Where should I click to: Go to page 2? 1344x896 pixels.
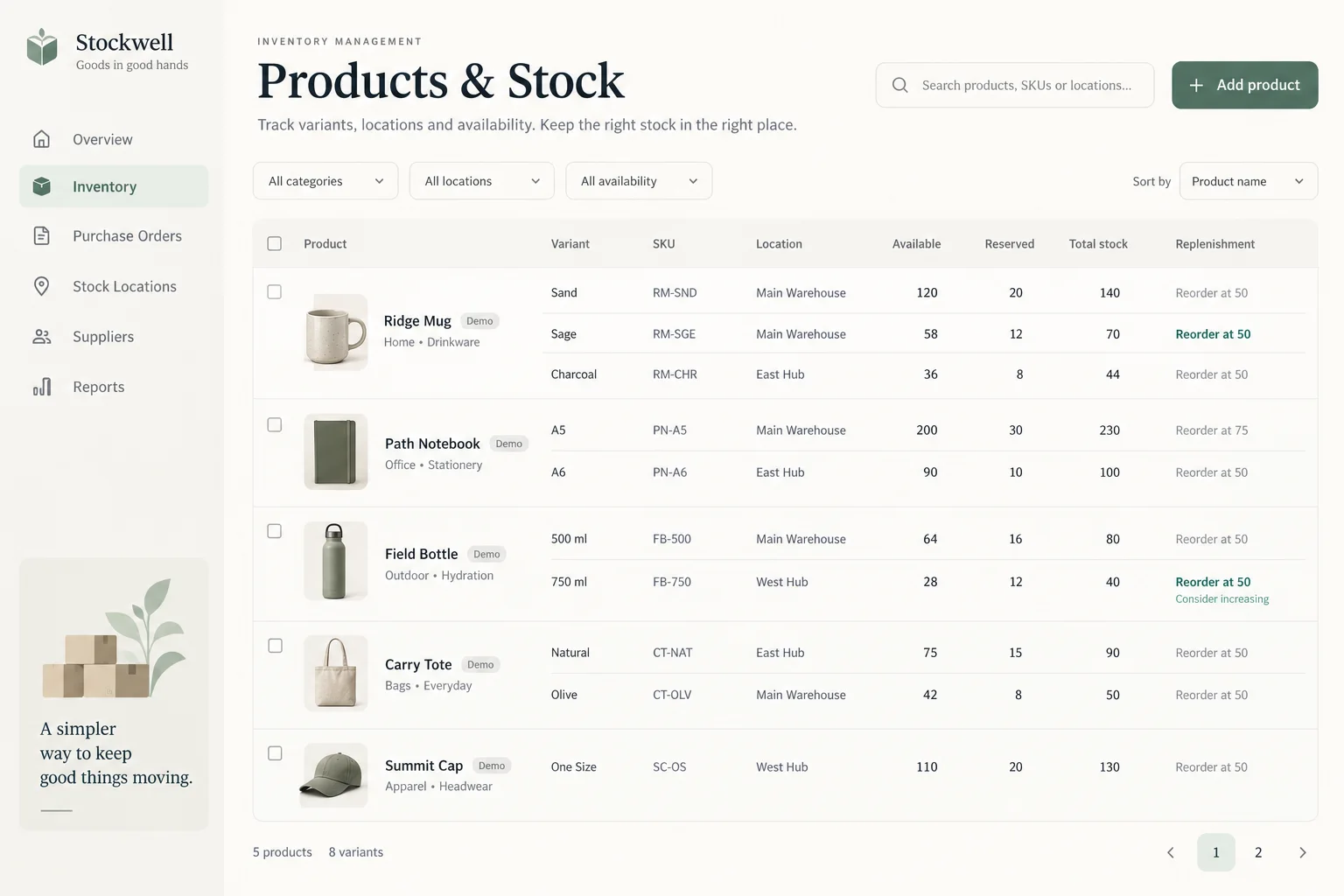1258,852
